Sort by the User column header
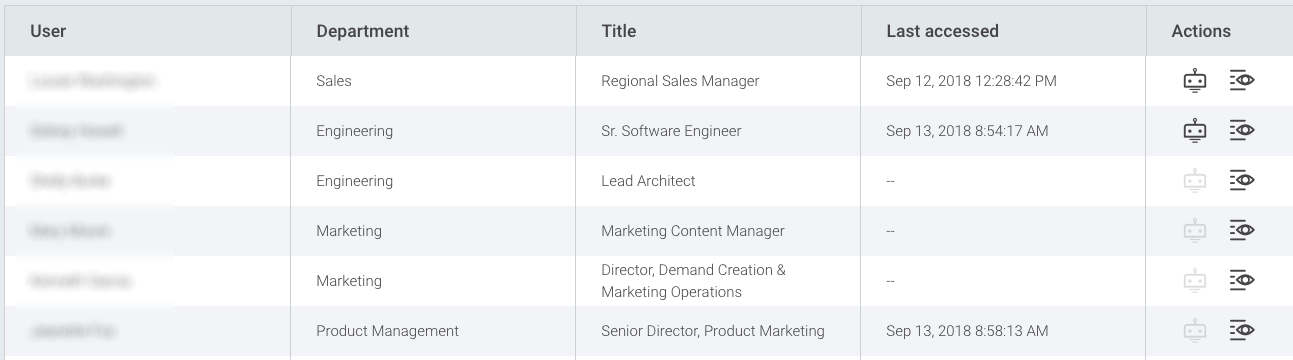This screenshot has width=1293, height=360. coord(48,31)
